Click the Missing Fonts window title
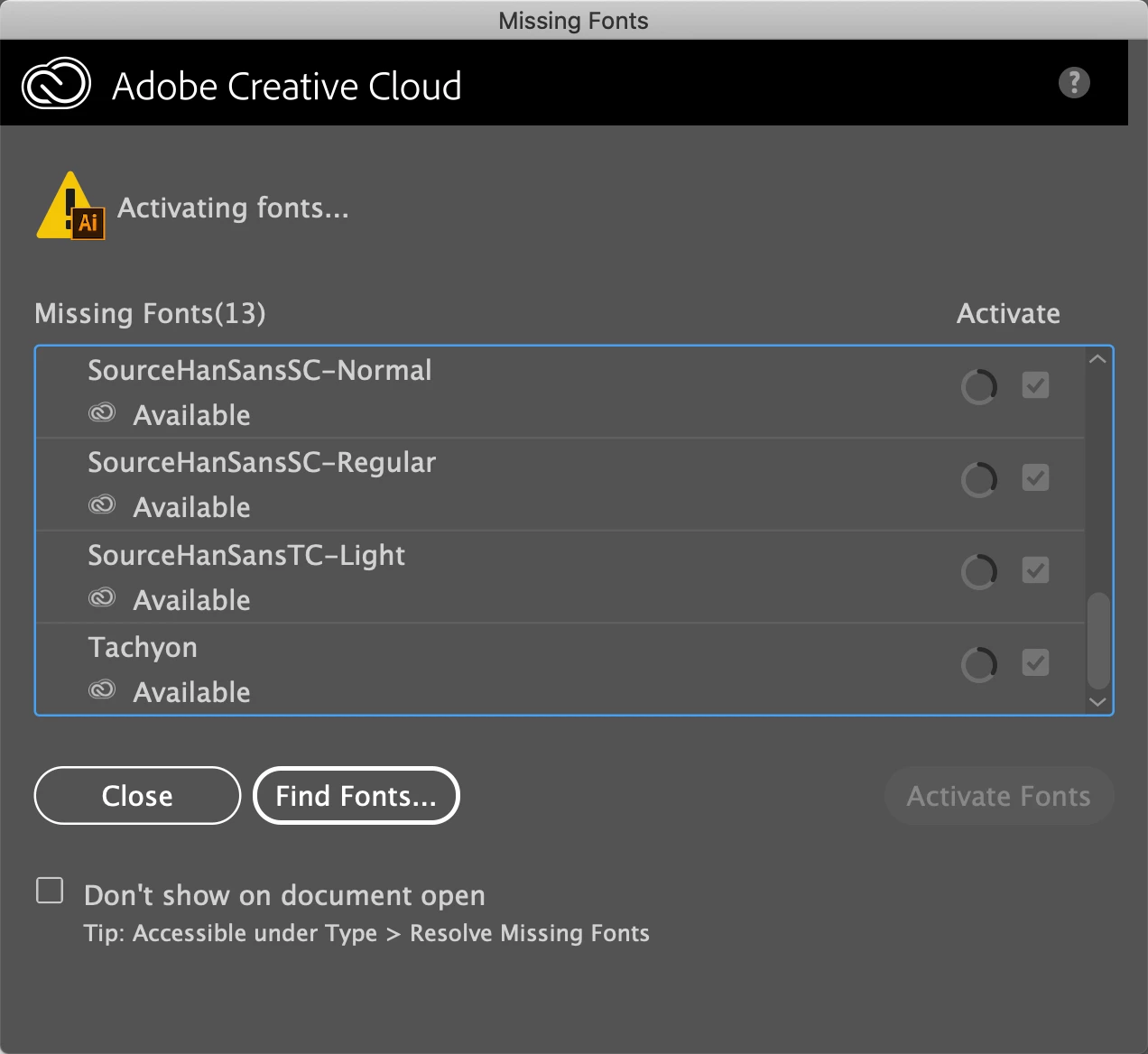 coord(574,21)
